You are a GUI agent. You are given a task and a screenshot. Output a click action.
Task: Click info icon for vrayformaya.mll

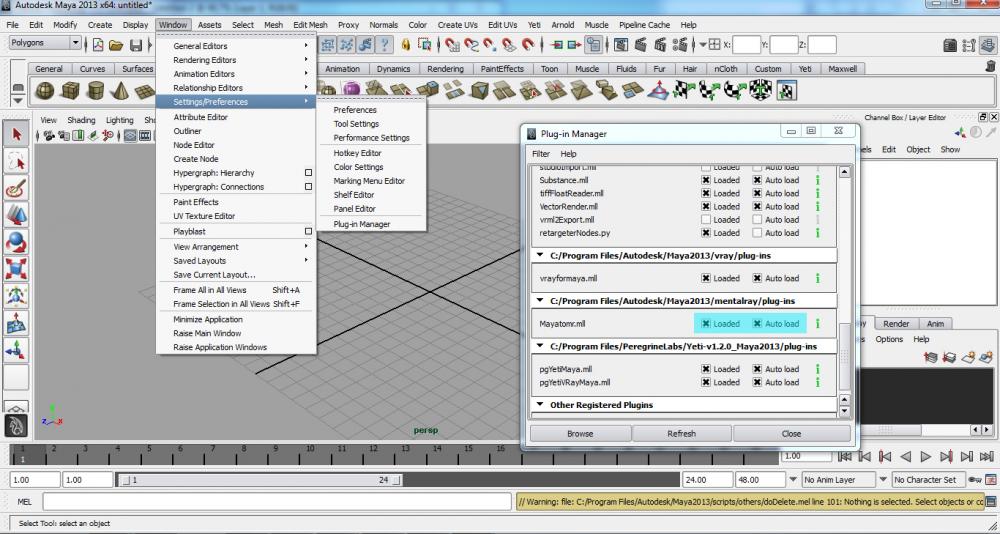coord(818,278)
